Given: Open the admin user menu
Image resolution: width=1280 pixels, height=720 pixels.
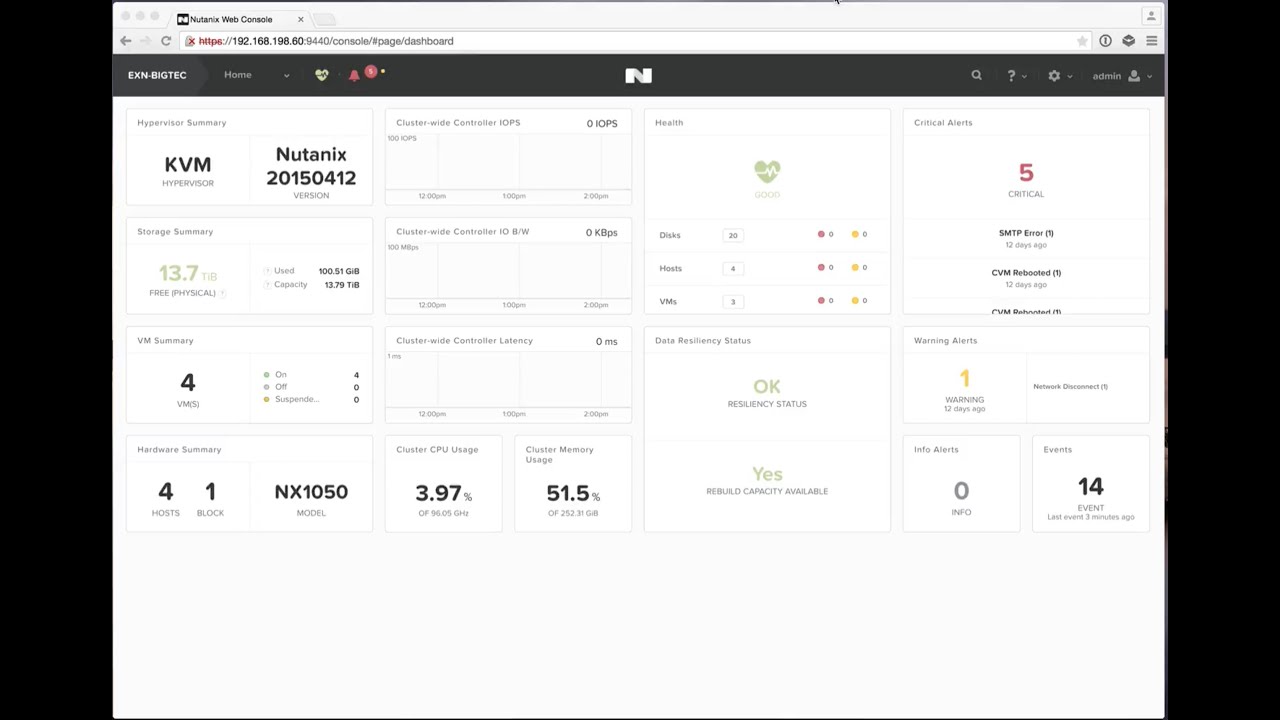Looking at the screenshot, I should pyautogui.click(x=1121, y=76).
